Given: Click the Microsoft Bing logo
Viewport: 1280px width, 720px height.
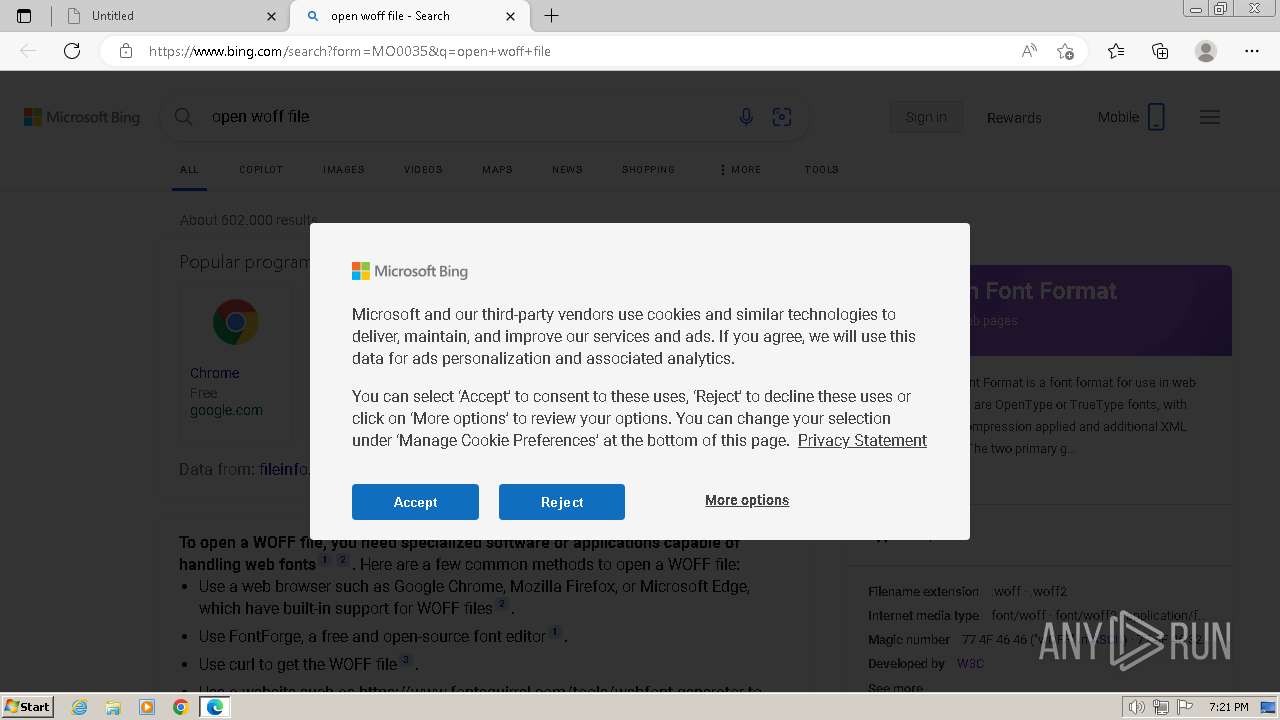Looking at the screenshot, I should point(82,117).
